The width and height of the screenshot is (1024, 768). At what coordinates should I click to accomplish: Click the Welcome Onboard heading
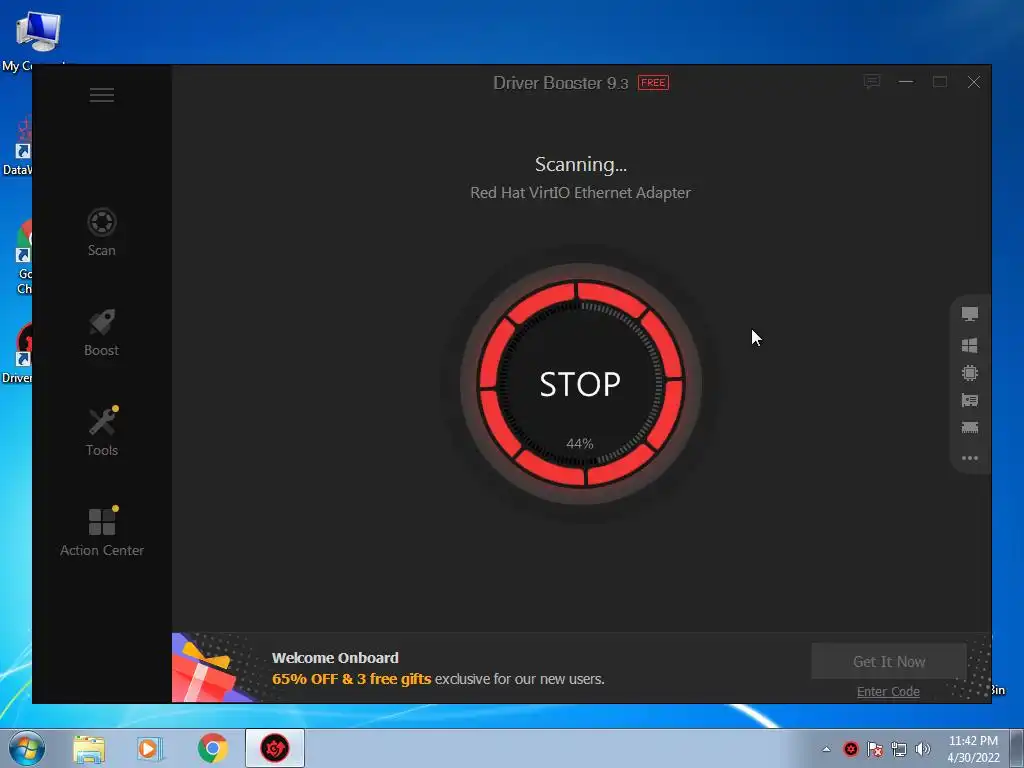[x=335, y=658]
